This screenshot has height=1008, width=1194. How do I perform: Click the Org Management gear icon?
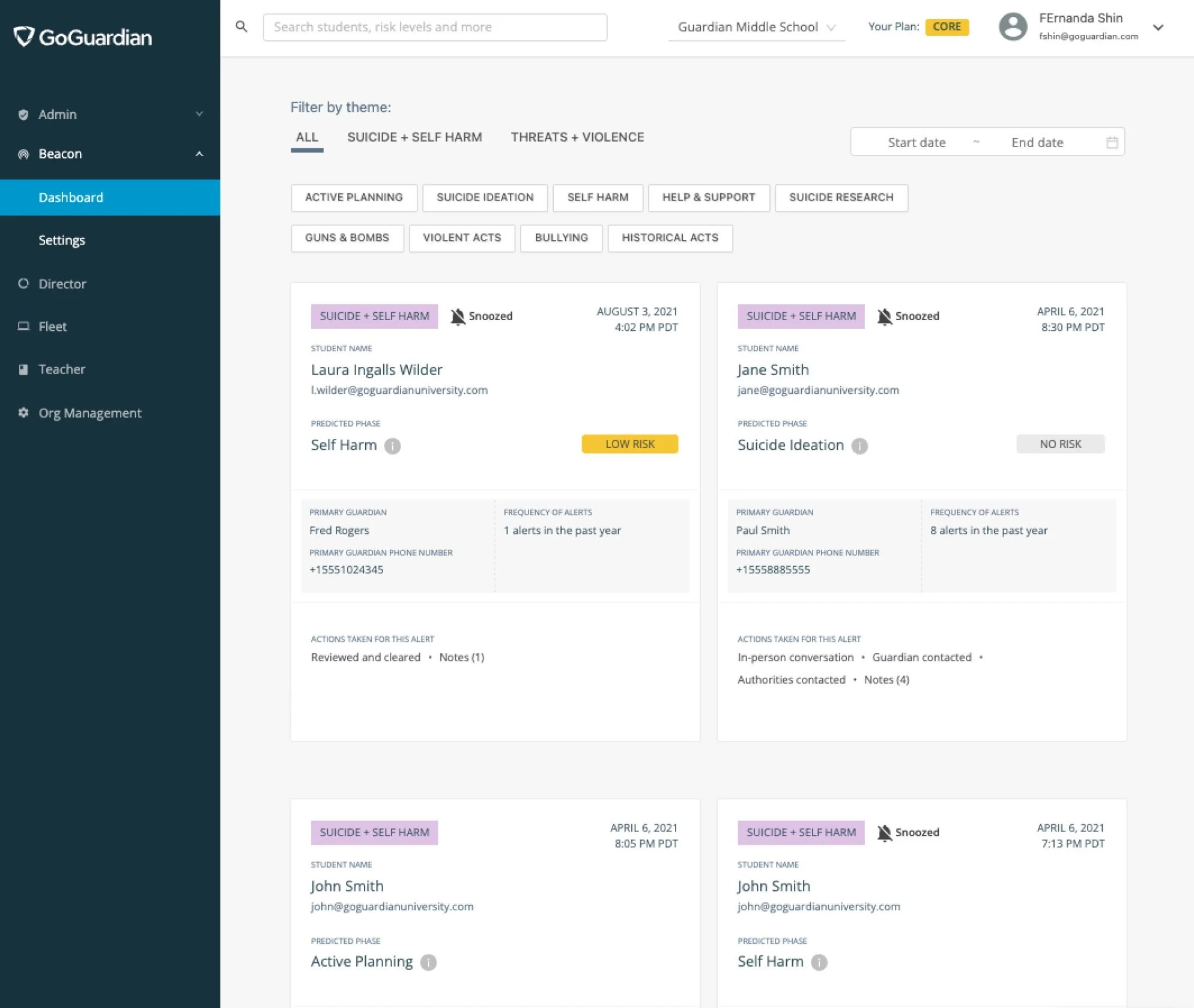[22, 412]
